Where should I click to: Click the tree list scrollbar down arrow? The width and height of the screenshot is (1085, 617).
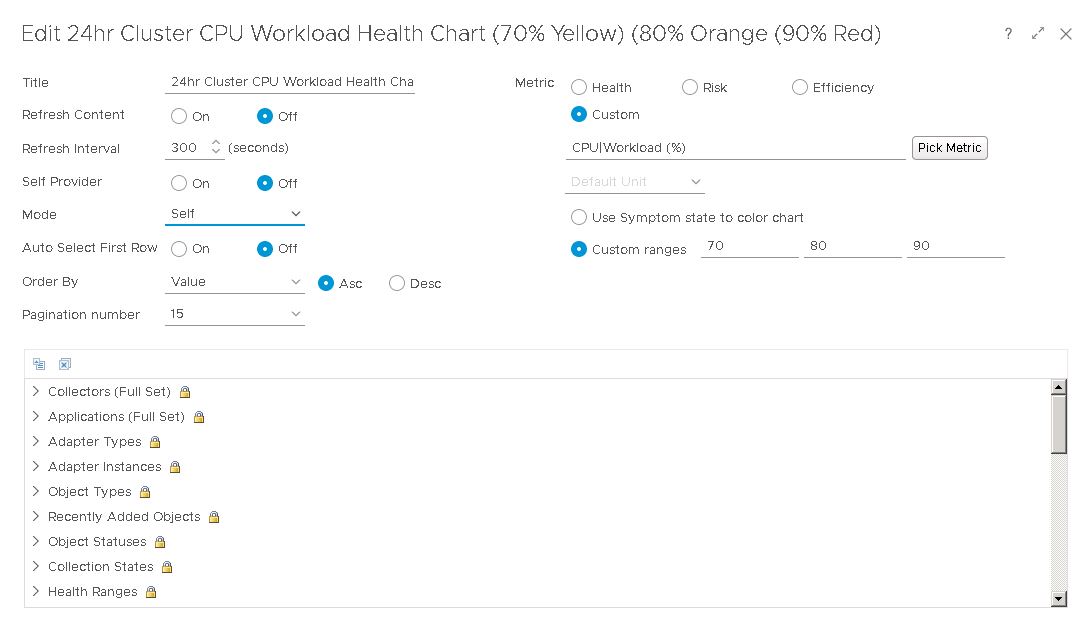(1059, 598)
